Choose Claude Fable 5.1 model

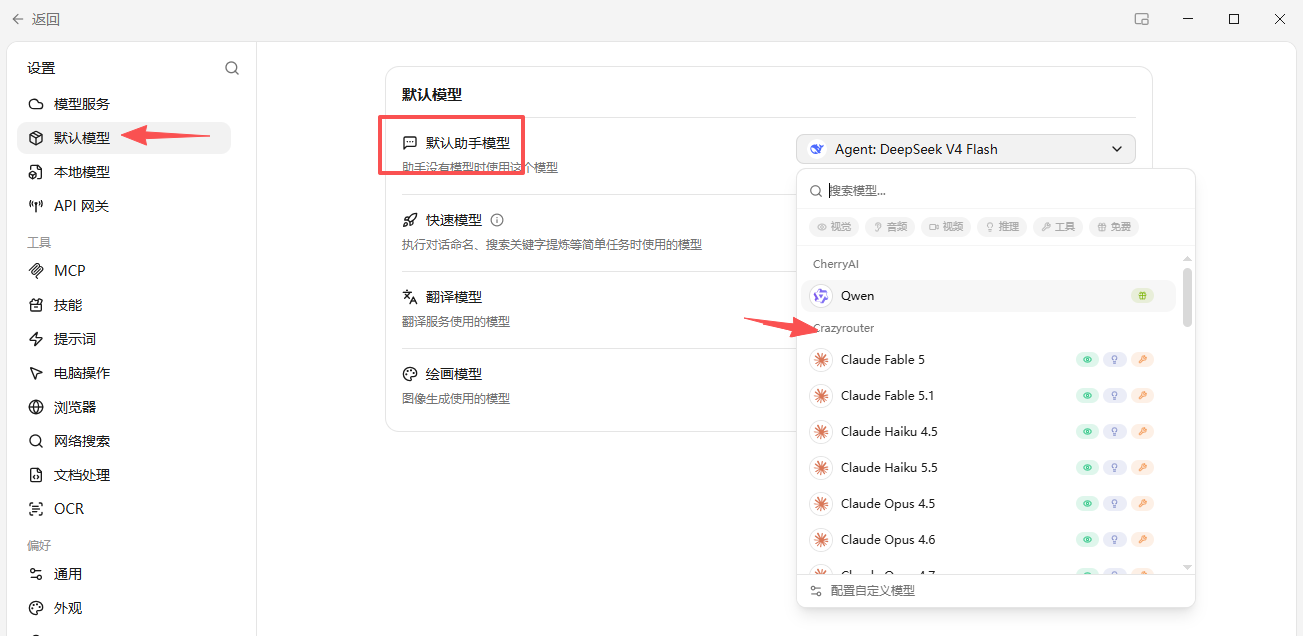(988, 396)
